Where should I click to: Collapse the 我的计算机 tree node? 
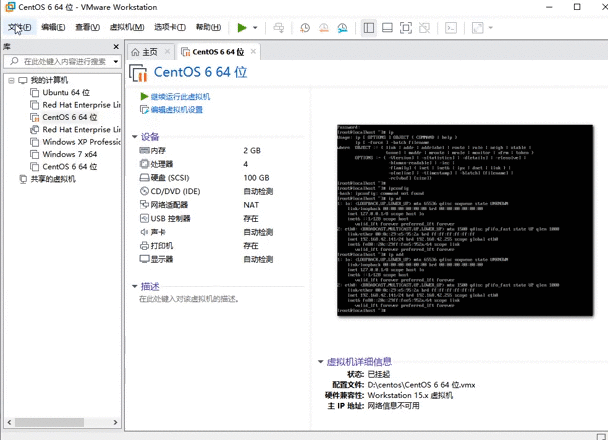click(11, 81)
